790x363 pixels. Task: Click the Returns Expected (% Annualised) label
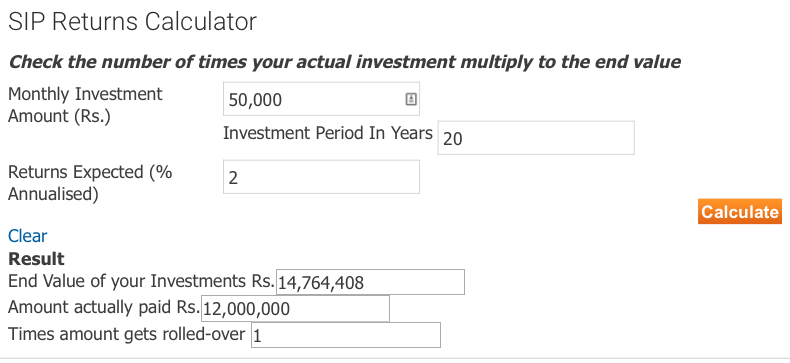(90, 183)
